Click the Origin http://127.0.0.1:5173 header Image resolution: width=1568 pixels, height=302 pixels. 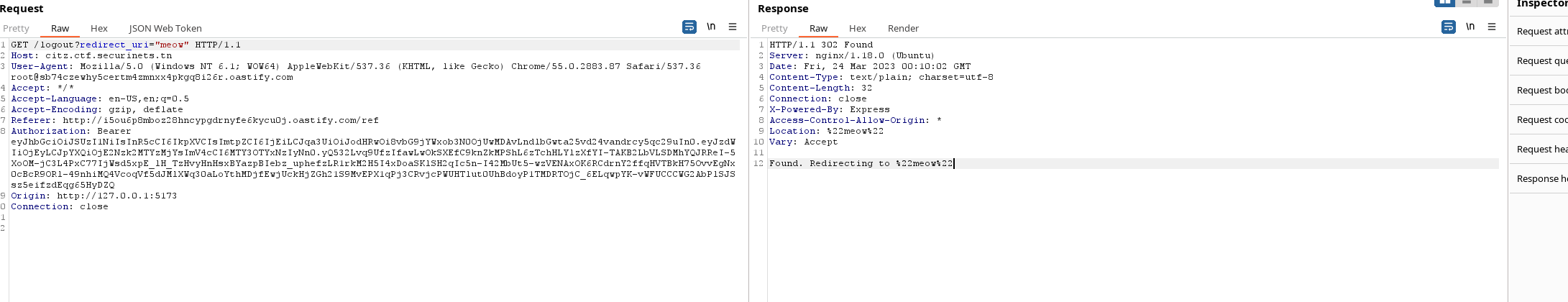pos(93,196)
